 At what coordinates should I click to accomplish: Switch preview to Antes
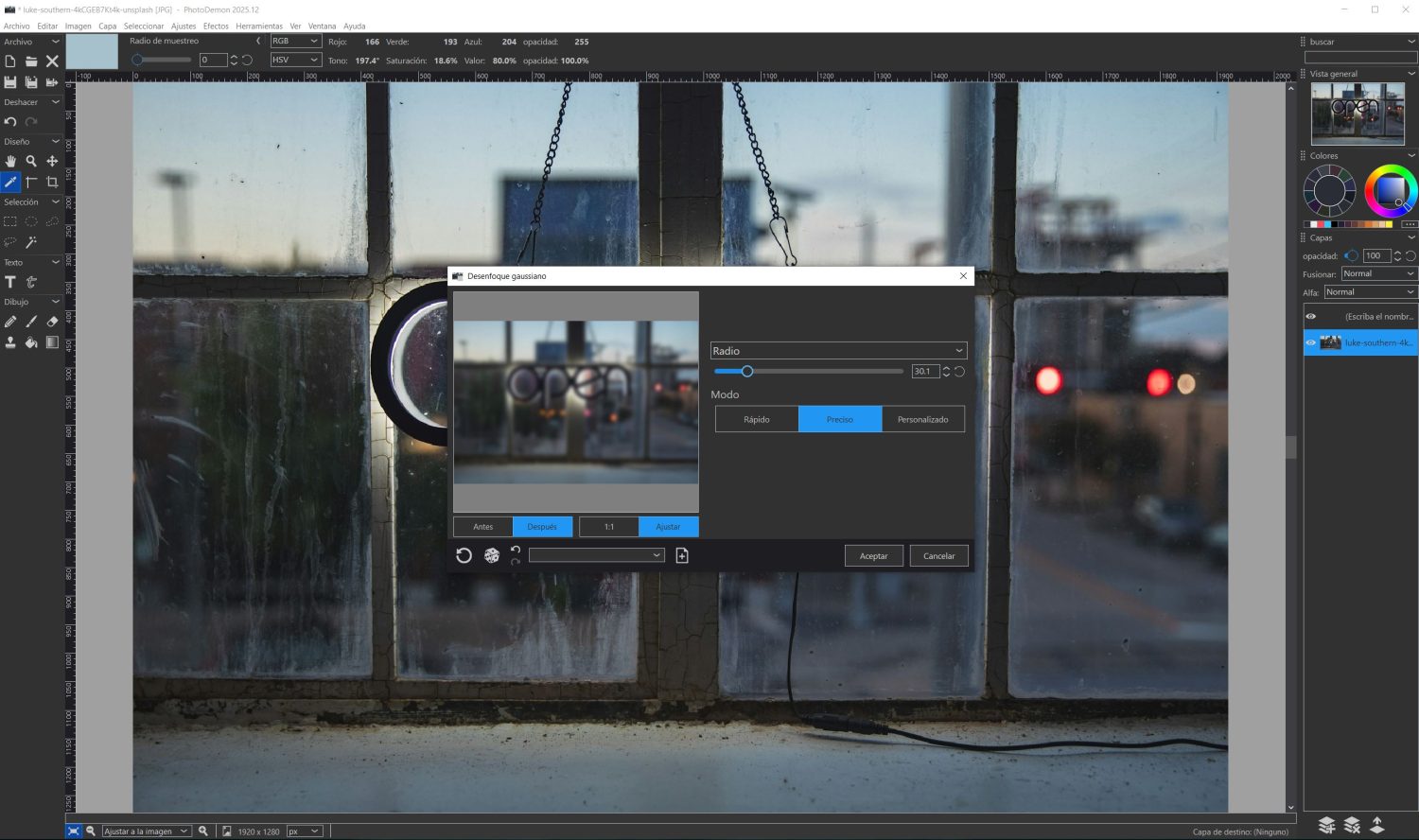click(482, 527)
